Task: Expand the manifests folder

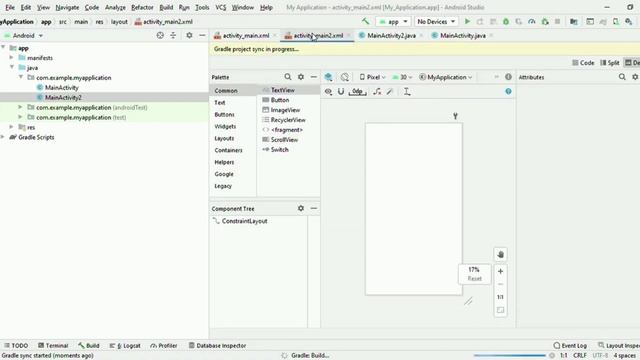Action: click(x=11, y=58)
